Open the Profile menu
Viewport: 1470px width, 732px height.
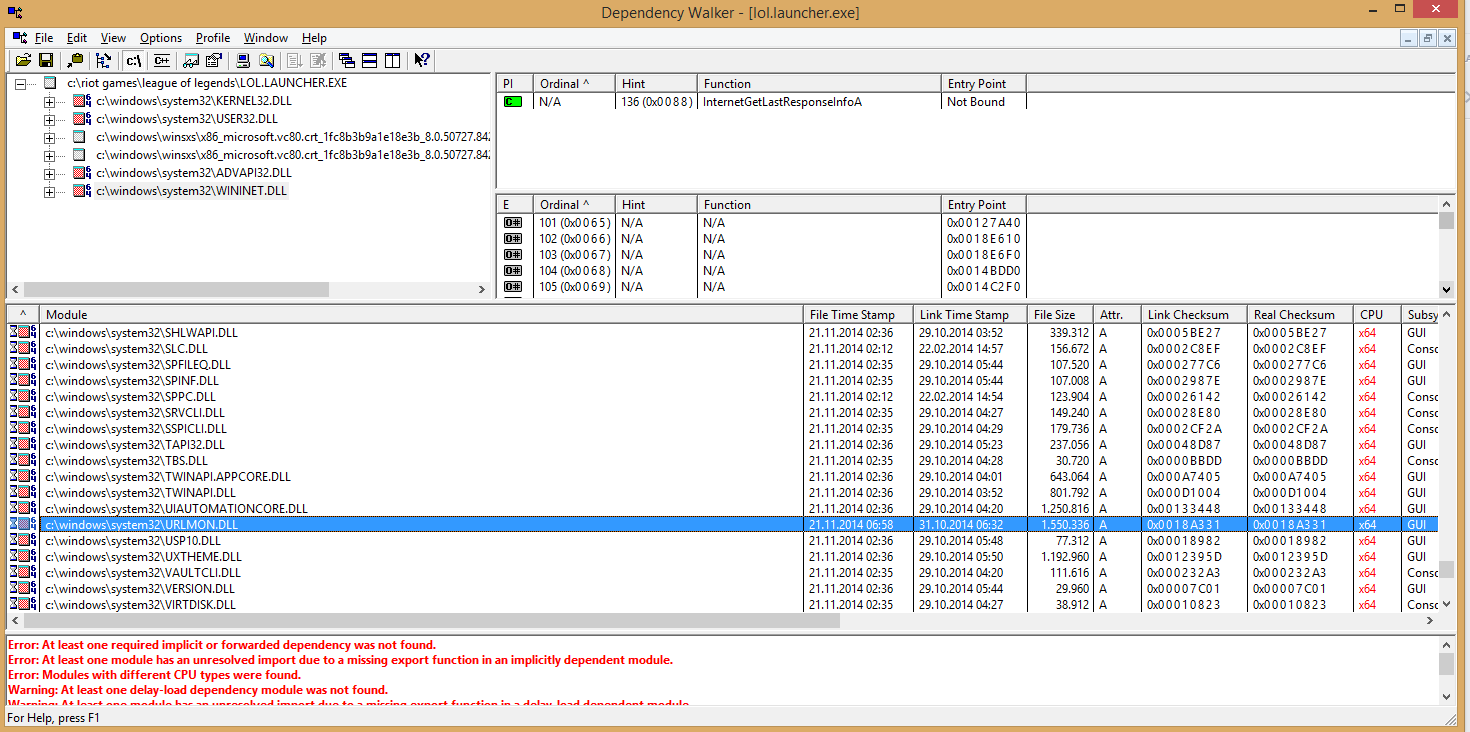point(213,38)
